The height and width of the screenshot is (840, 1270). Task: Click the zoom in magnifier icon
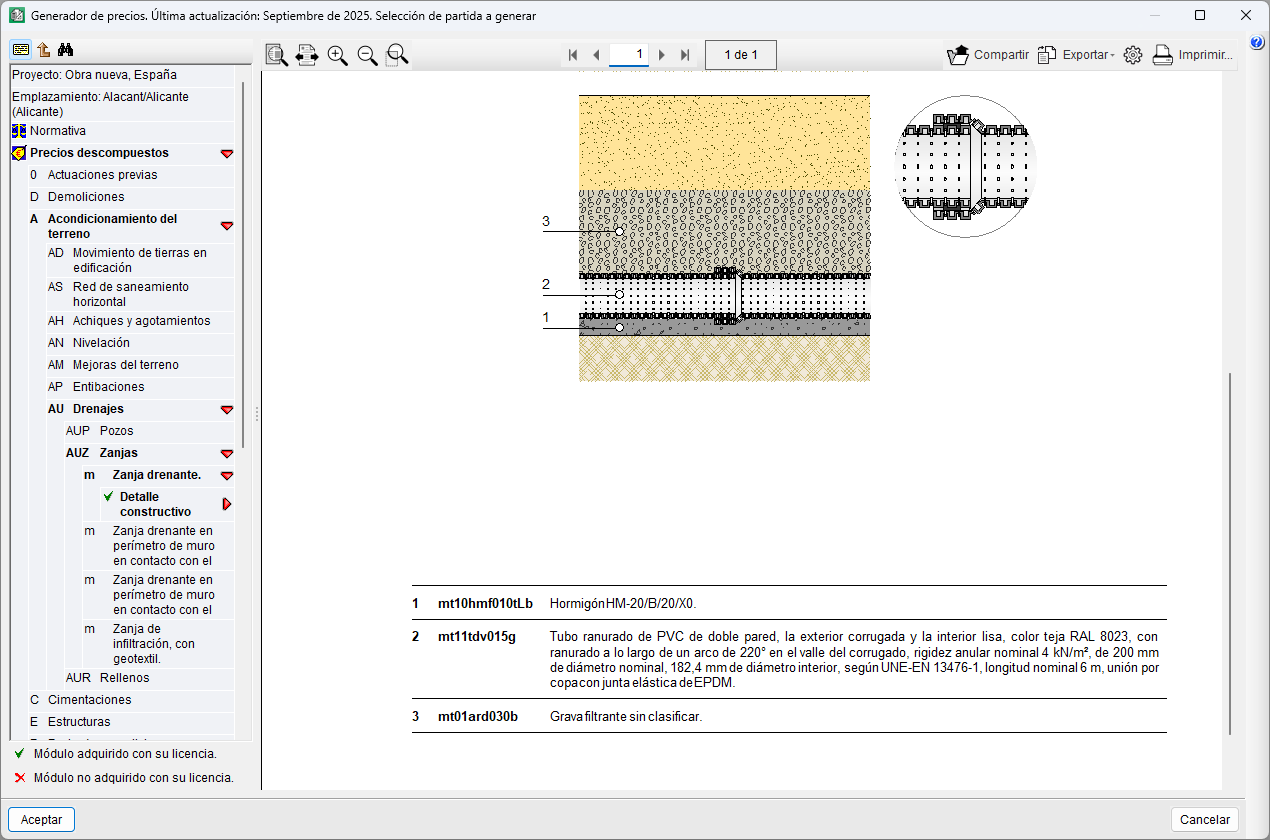point(338,55)
